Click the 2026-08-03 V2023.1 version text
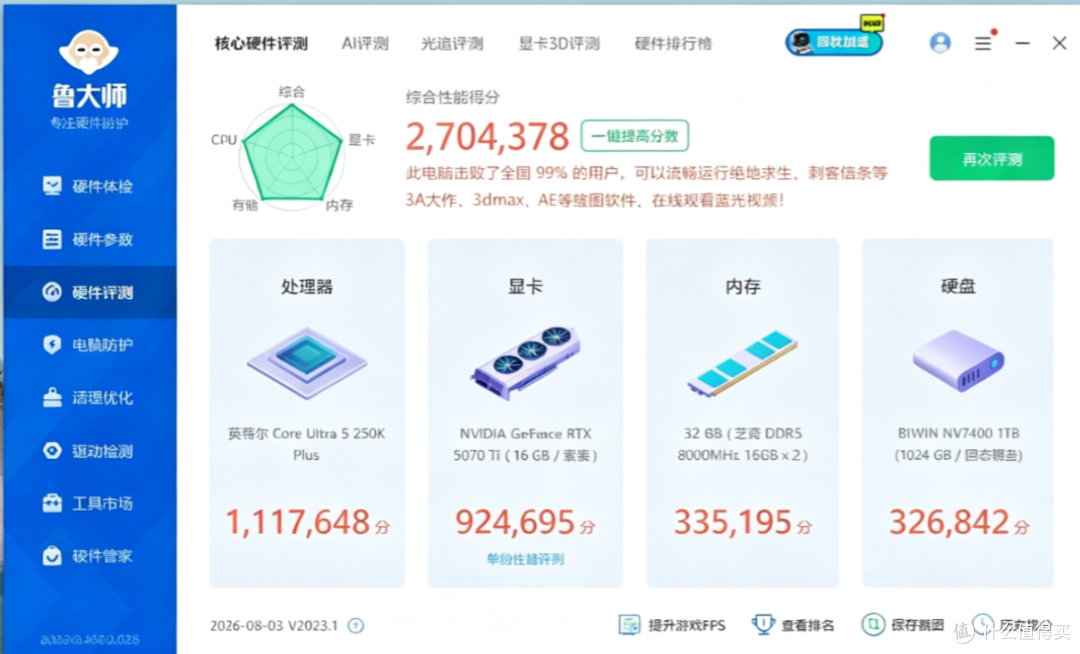The image size is (1080, 654). coord(273,625)
